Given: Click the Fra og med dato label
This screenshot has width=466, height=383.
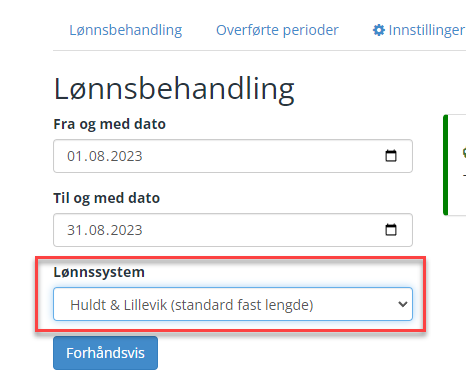Looking at the screenshot, I should pos(109,124).
